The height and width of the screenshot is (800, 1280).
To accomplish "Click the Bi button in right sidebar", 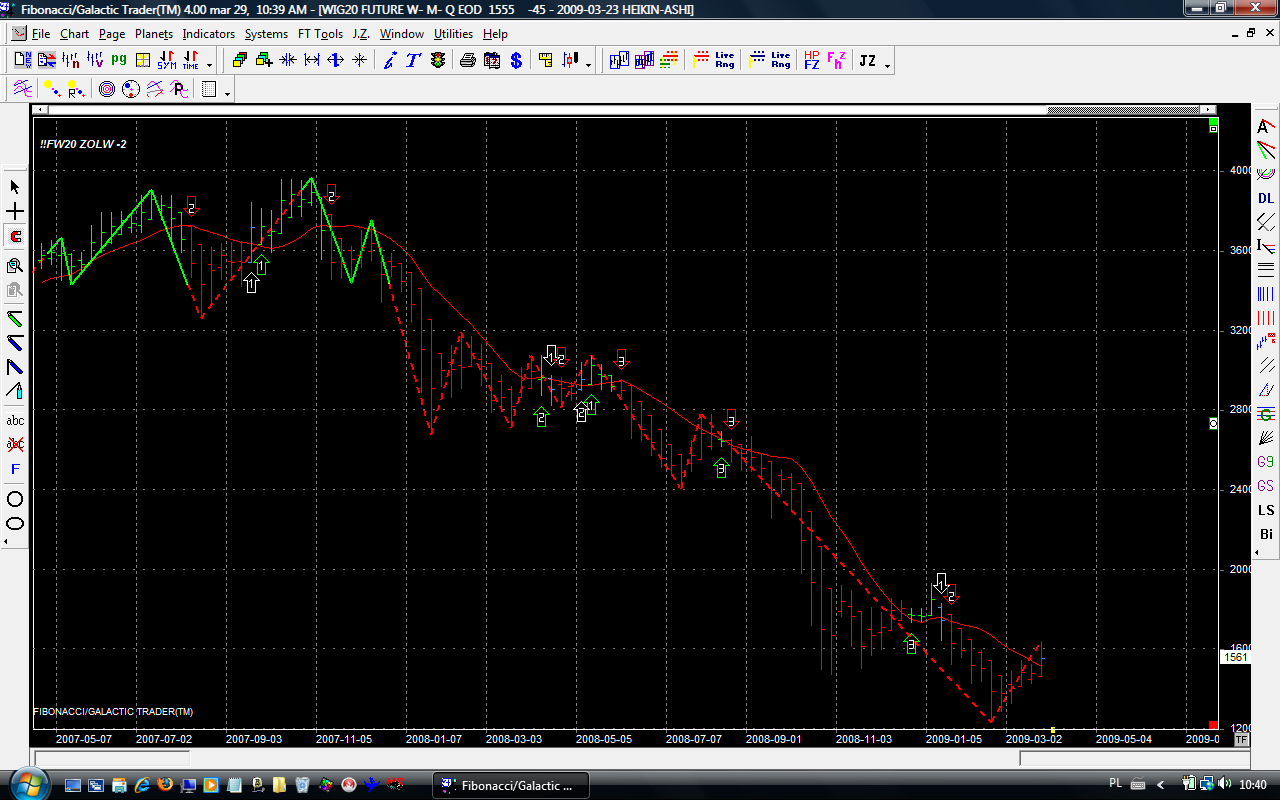I will (x=1266, y=534).
